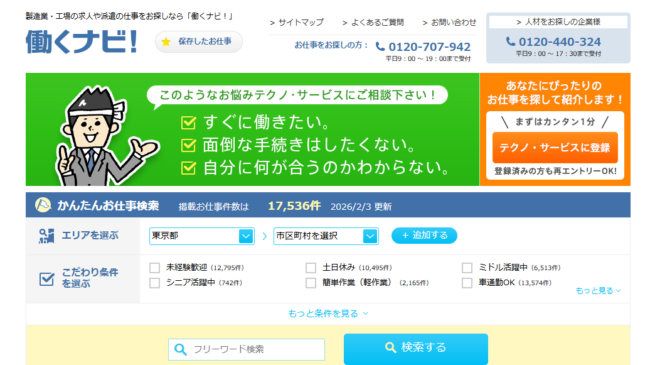
Task: Click the star icon in saved jobs button
Action: (x=166, y=42)
